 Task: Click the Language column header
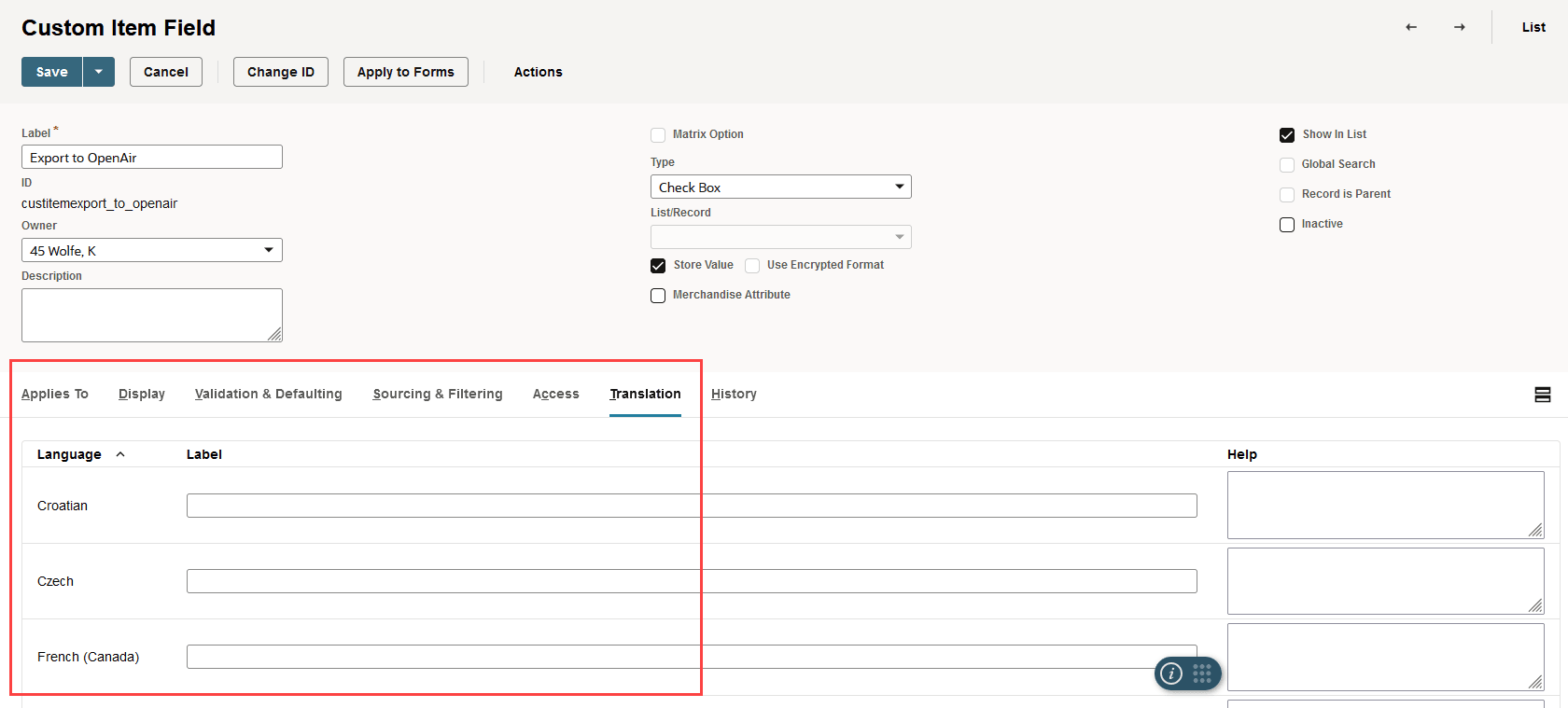coord(69,454)
